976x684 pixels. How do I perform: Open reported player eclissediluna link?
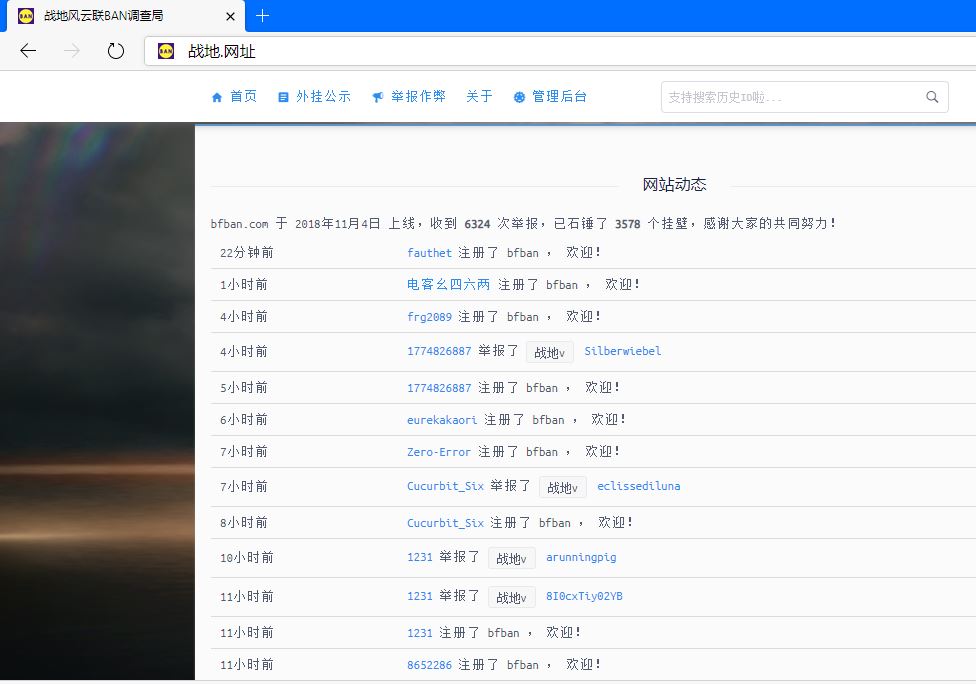pos(639,486)
